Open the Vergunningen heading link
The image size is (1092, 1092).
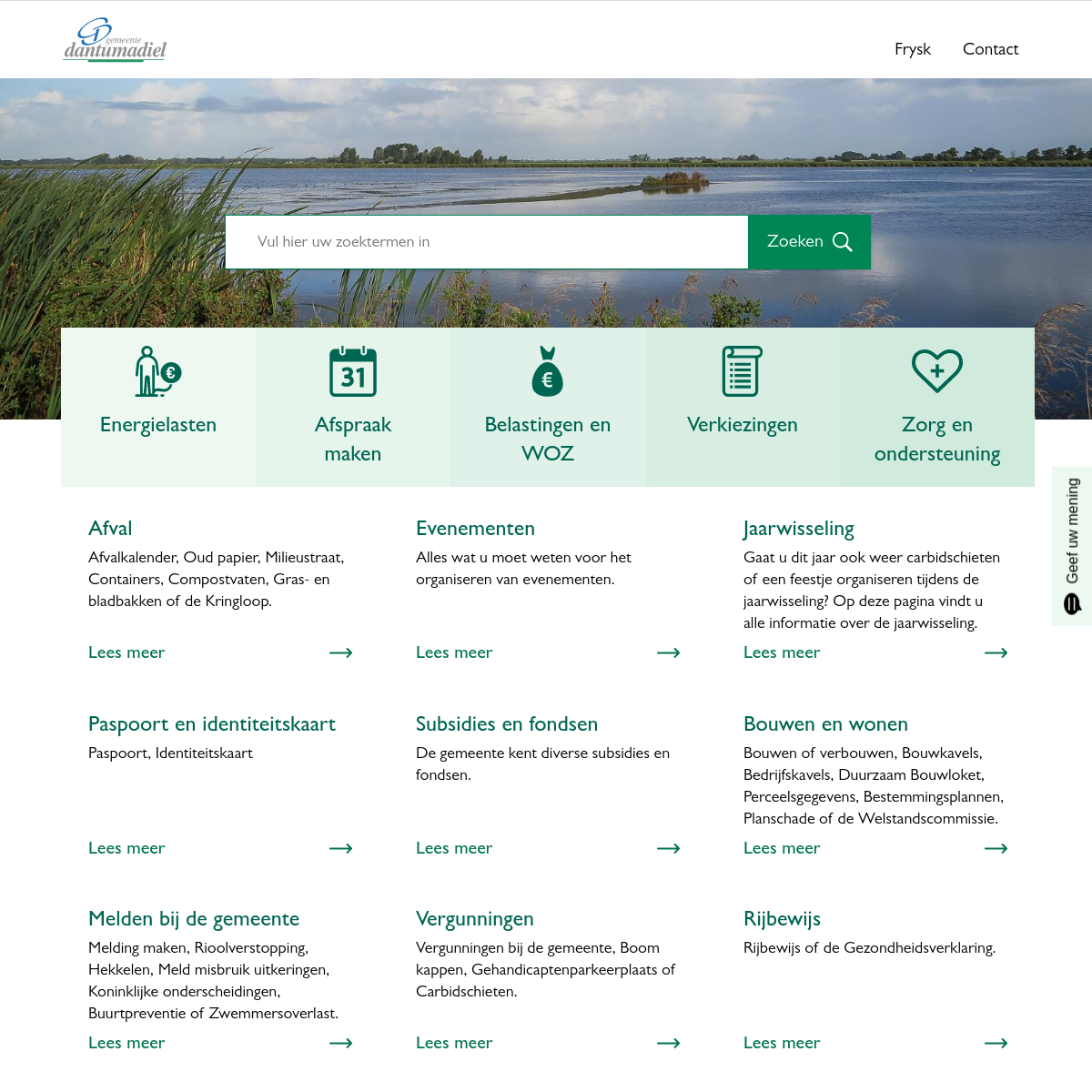click(475, 919)
